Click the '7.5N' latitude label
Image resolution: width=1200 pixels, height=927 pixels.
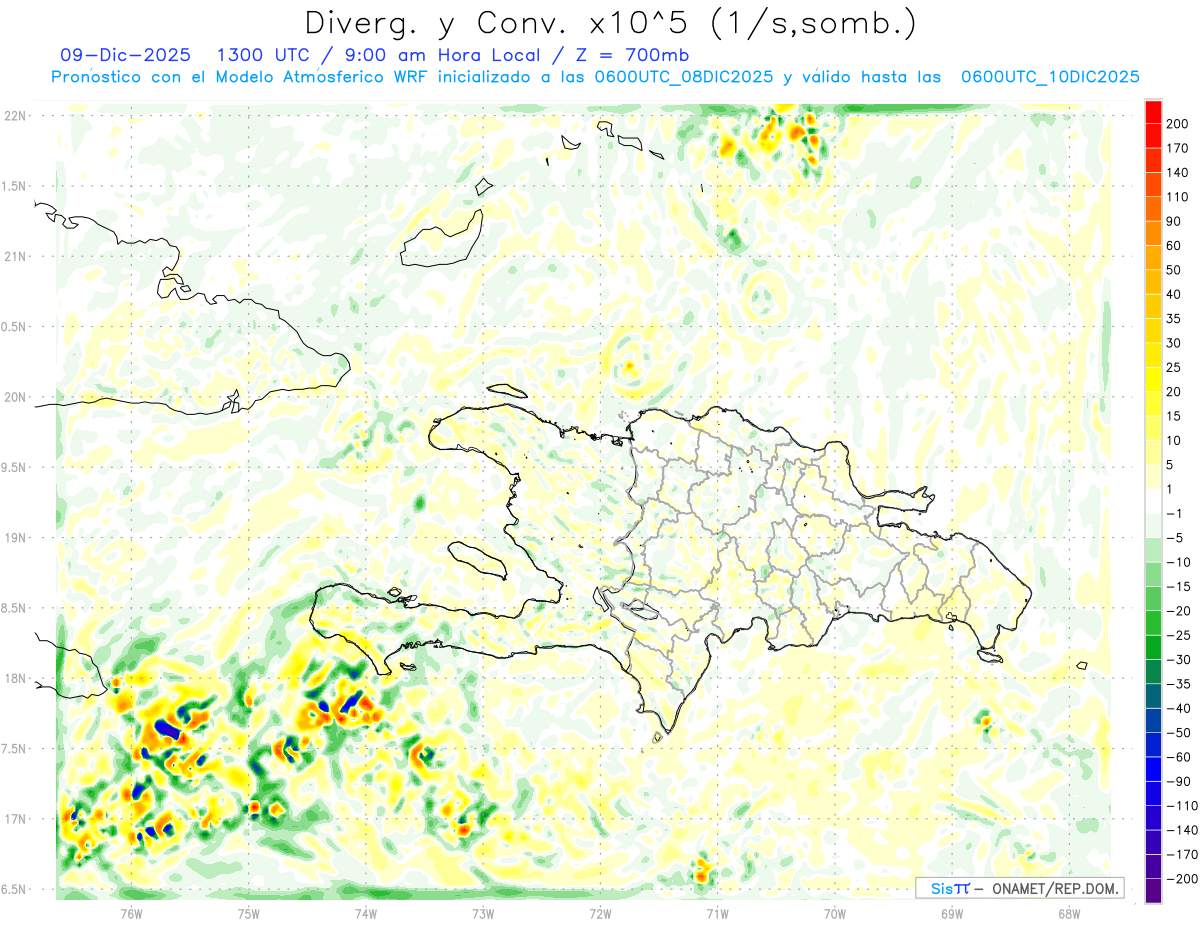click(14, 748)
